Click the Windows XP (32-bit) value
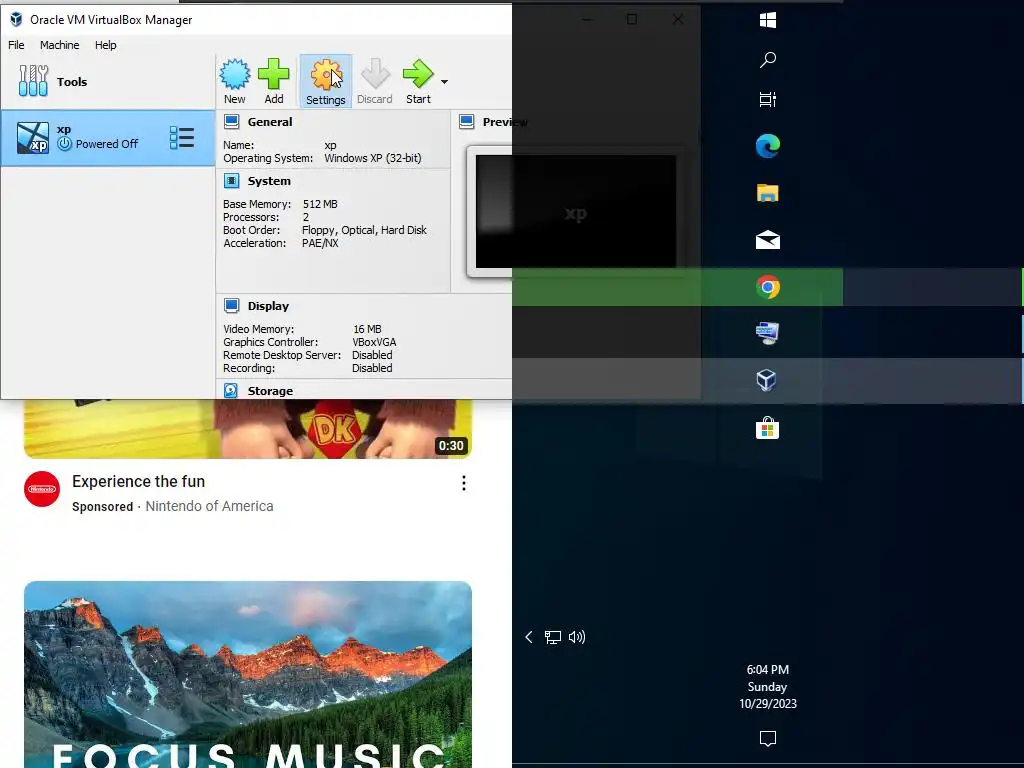1024x768 pixels. click(373, 158)
